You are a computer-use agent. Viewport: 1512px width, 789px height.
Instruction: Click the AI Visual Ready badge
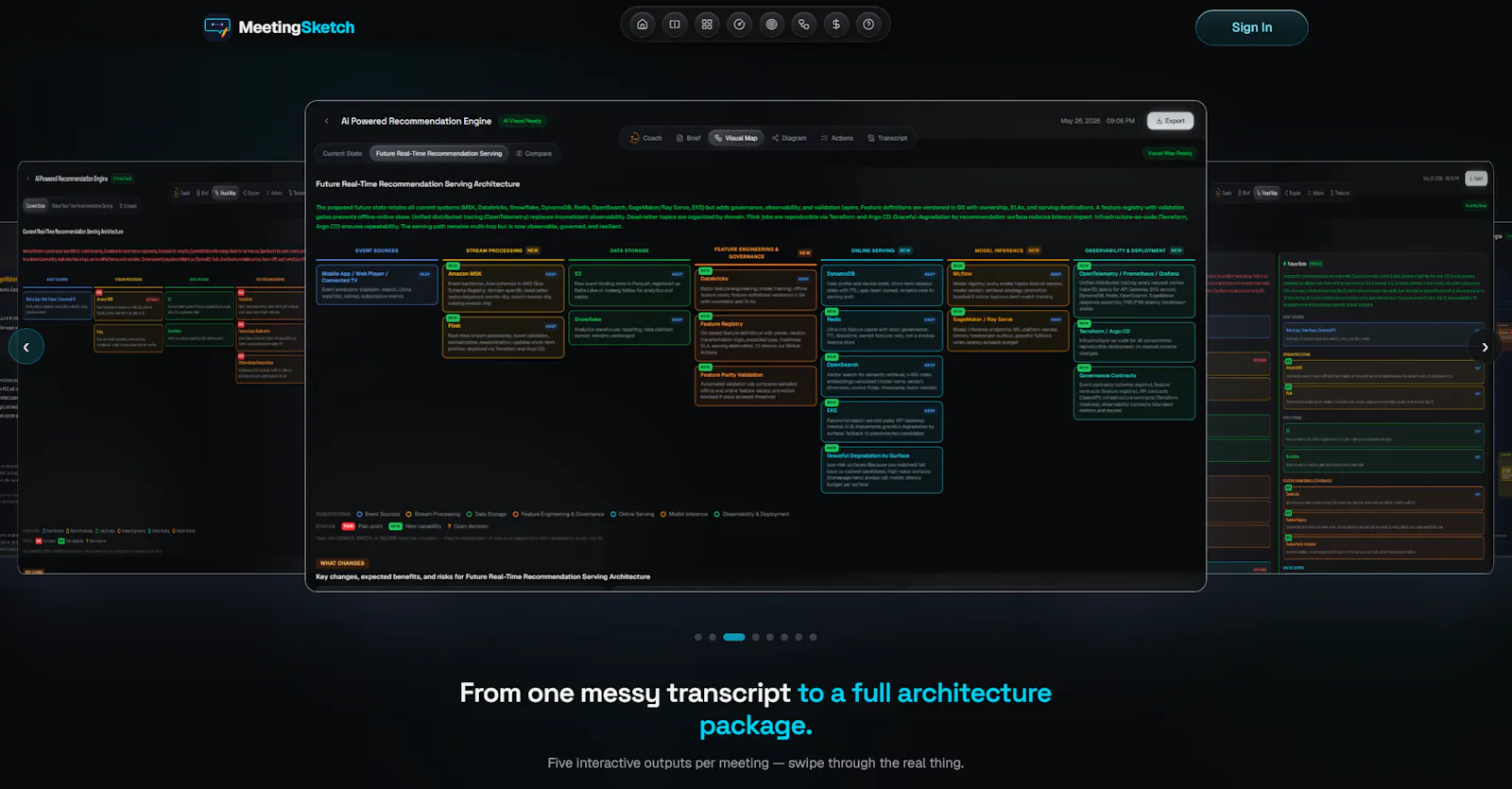click(x=523, y=121)
